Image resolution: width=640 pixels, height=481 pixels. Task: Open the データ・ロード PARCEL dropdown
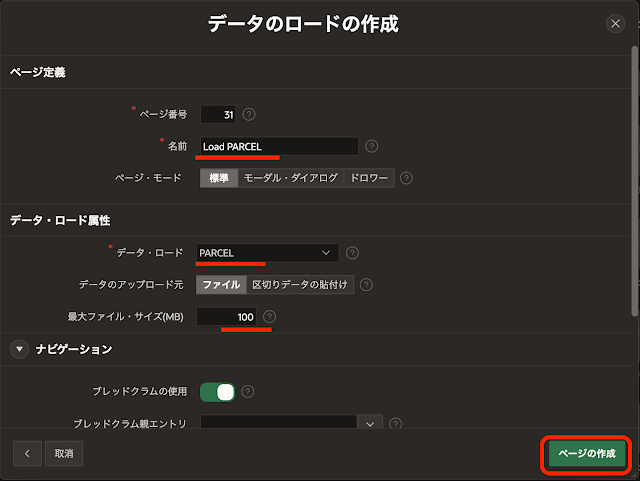coord(267,253)
